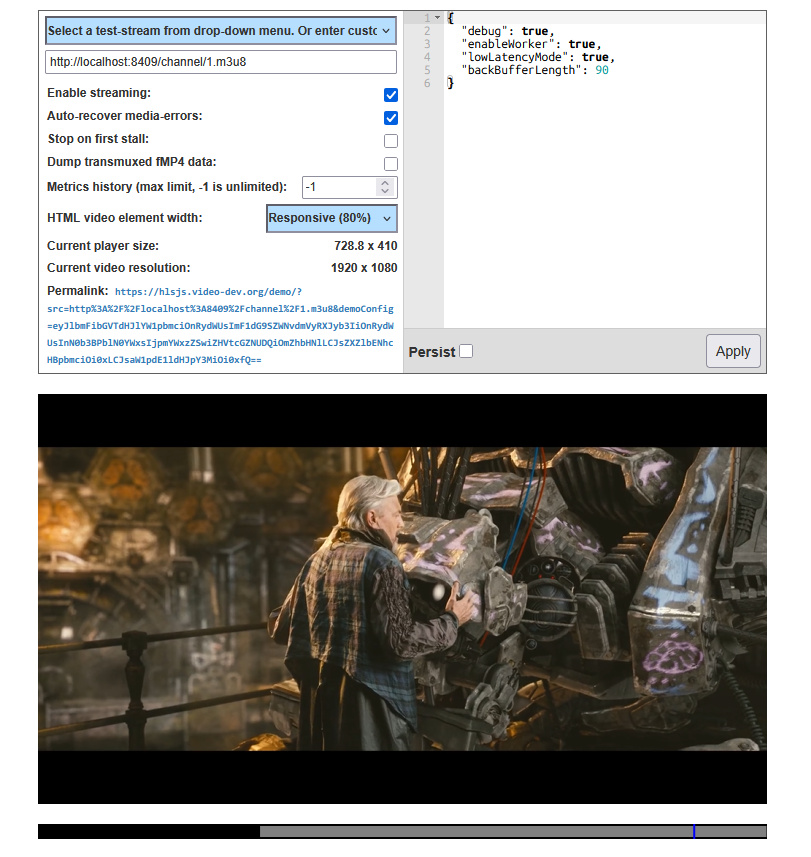Click line number 6 in editor gutter

click(x=427, y=83)
